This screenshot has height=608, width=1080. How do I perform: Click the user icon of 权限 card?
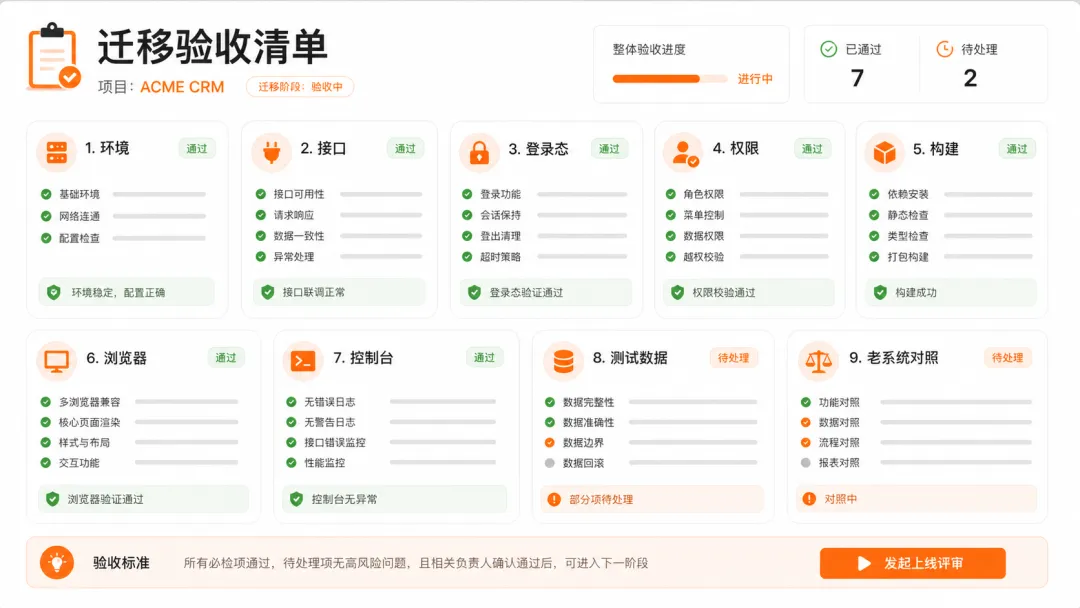[x=684, y=152]
